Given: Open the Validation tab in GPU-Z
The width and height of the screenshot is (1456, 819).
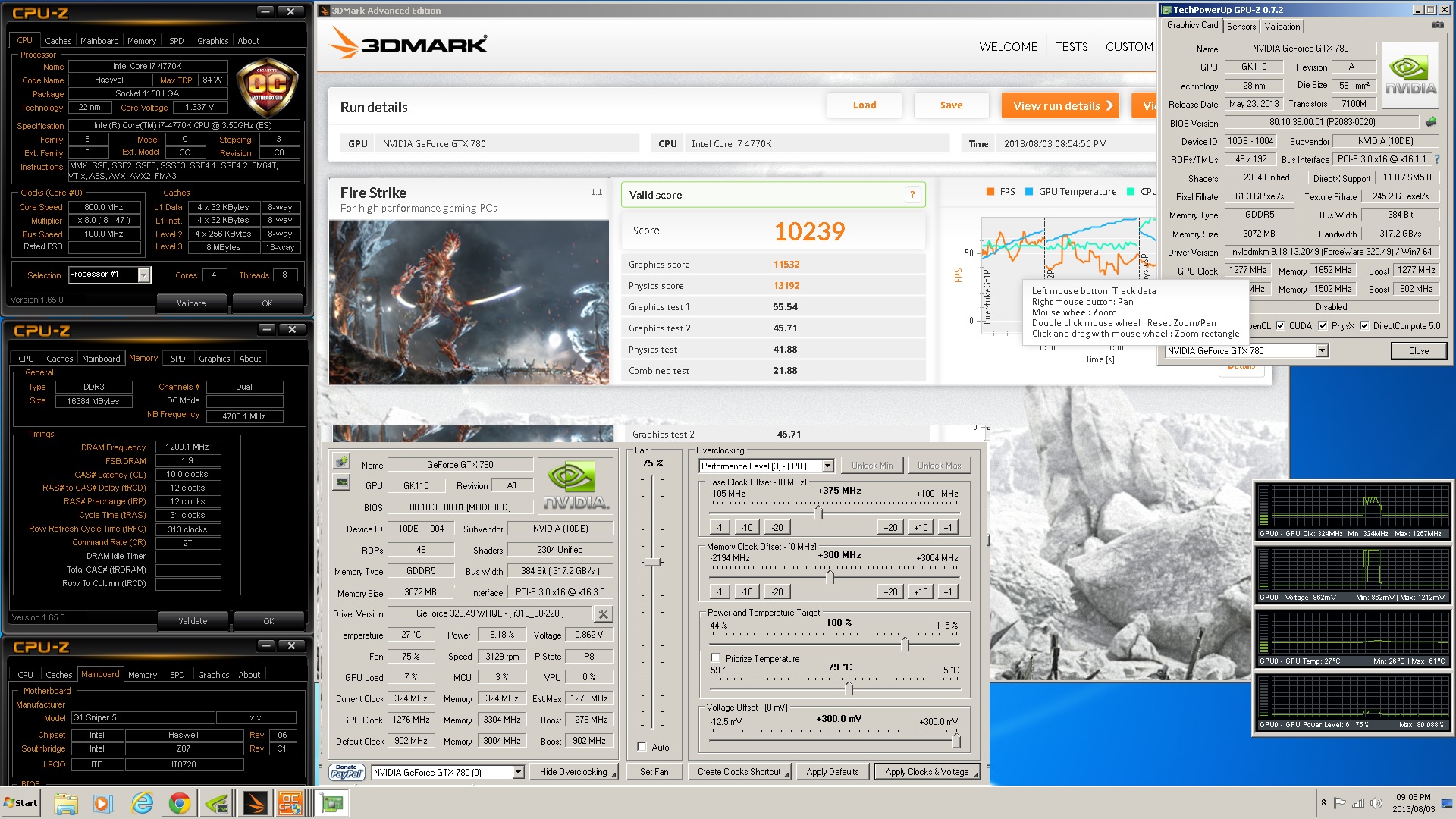Looking at the screenshot, I should coord(1282,27).
